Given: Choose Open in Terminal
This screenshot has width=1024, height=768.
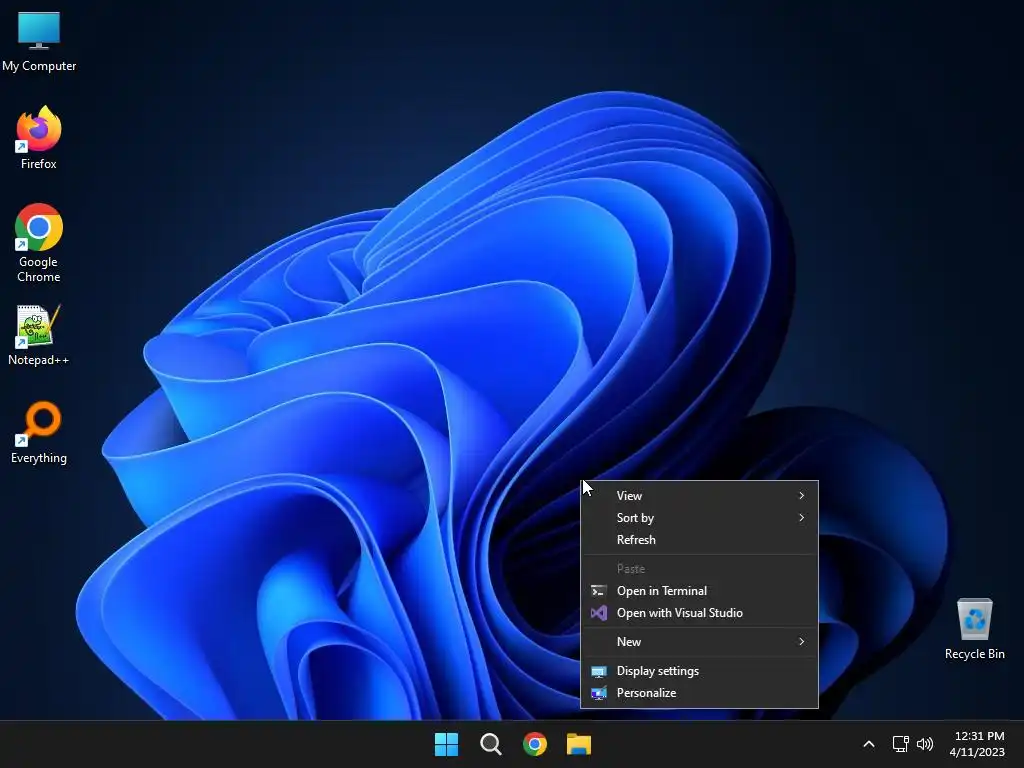Looking at the screenshot, I should pos(699,591).
